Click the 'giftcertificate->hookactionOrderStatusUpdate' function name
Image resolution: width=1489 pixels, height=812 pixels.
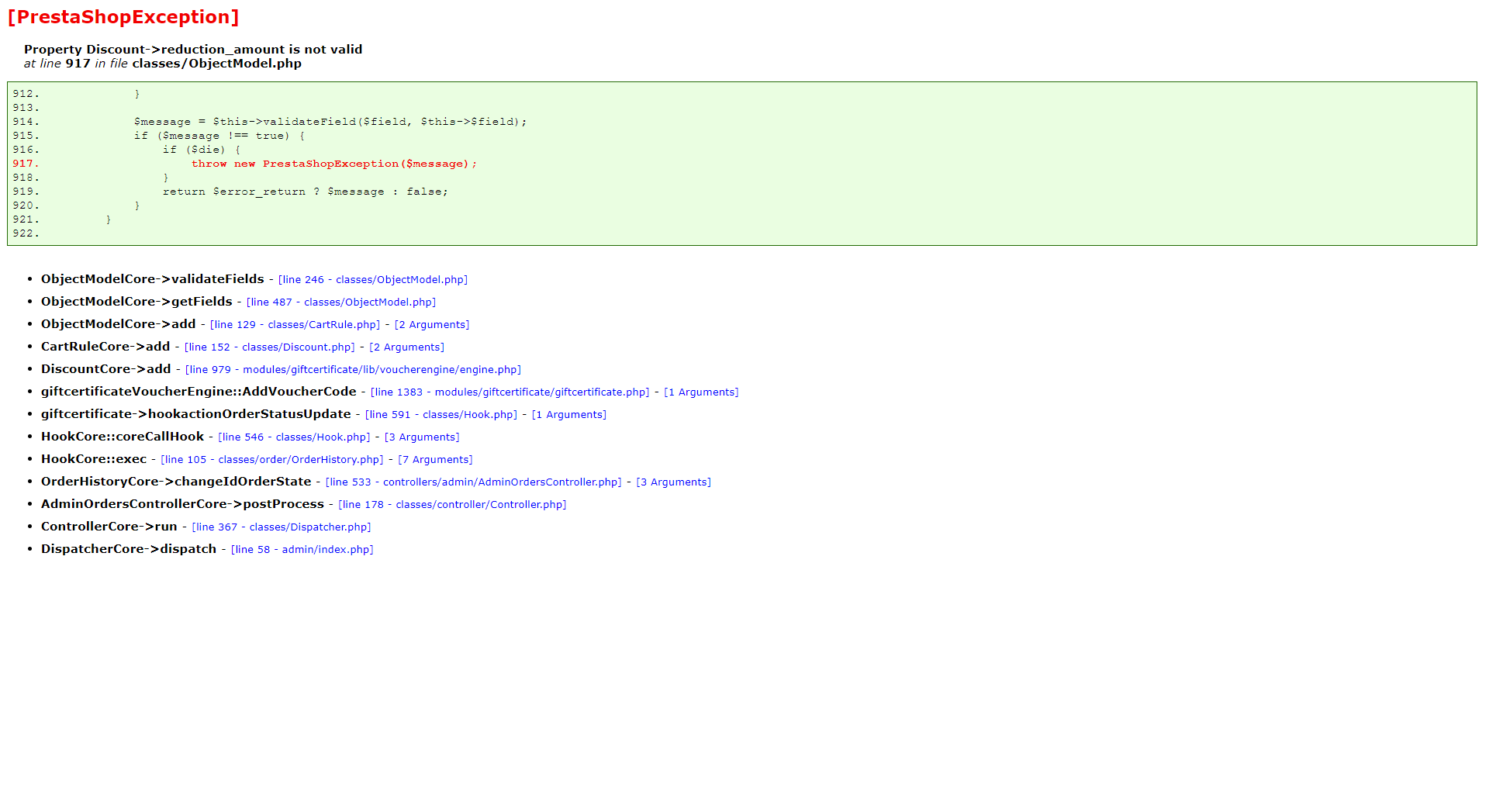pyautogui.click(x=196, y=414)
